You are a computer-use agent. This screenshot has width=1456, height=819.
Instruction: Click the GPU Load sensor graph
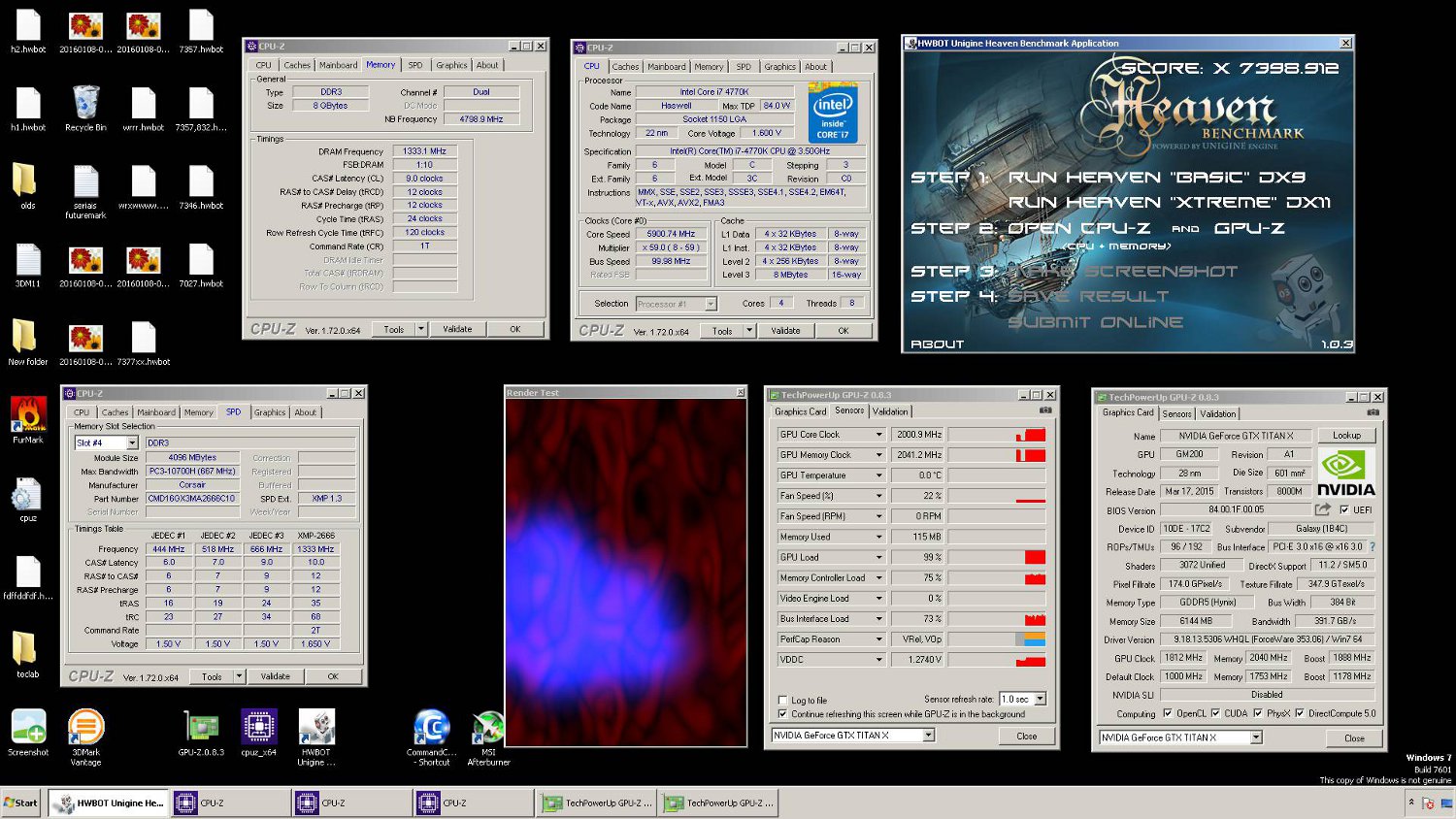(x=997, y=557)
